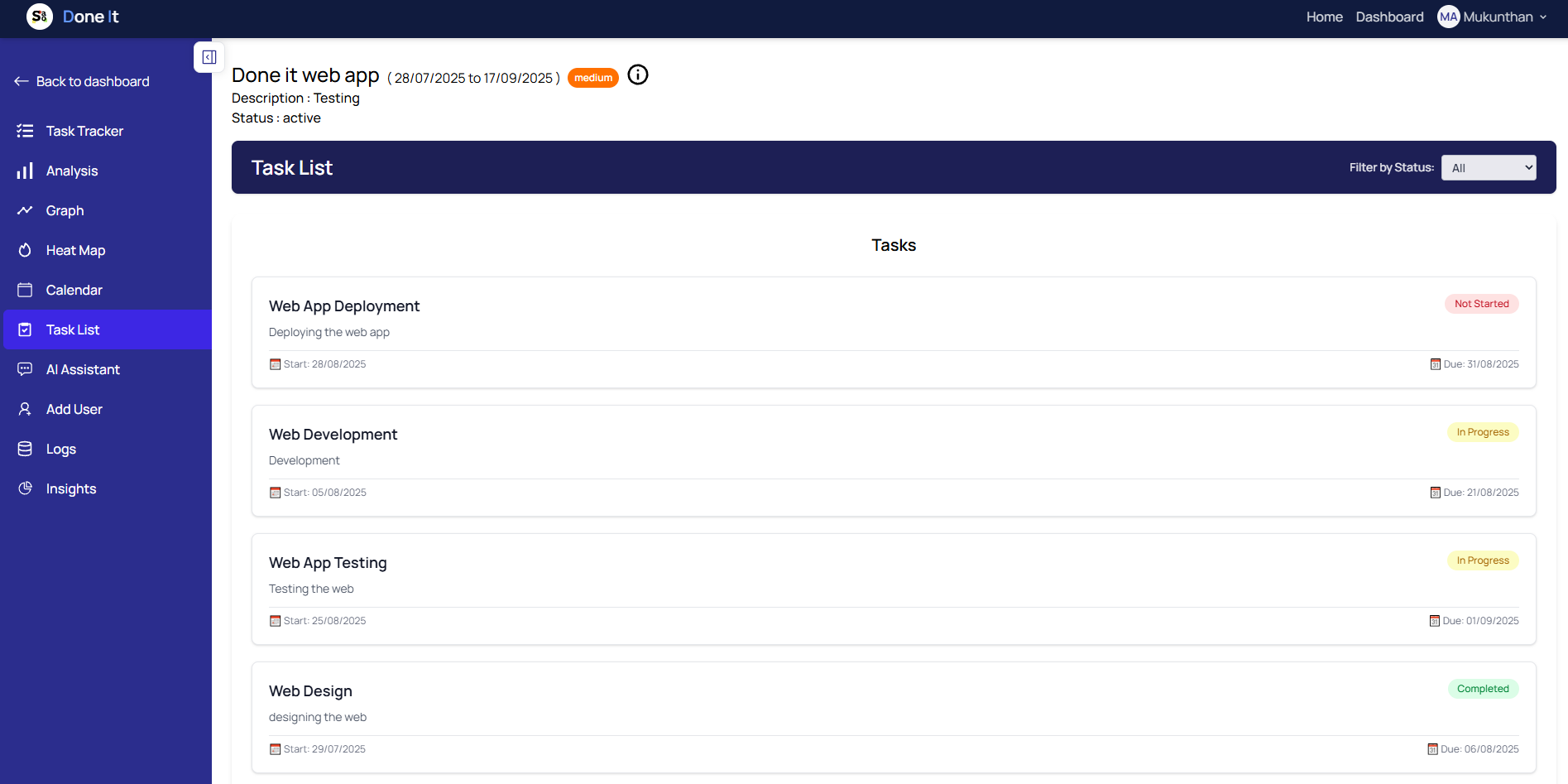
Task: Open Task Tracker in sidebar
Action: pyautogui.click(x=108, y=131)
